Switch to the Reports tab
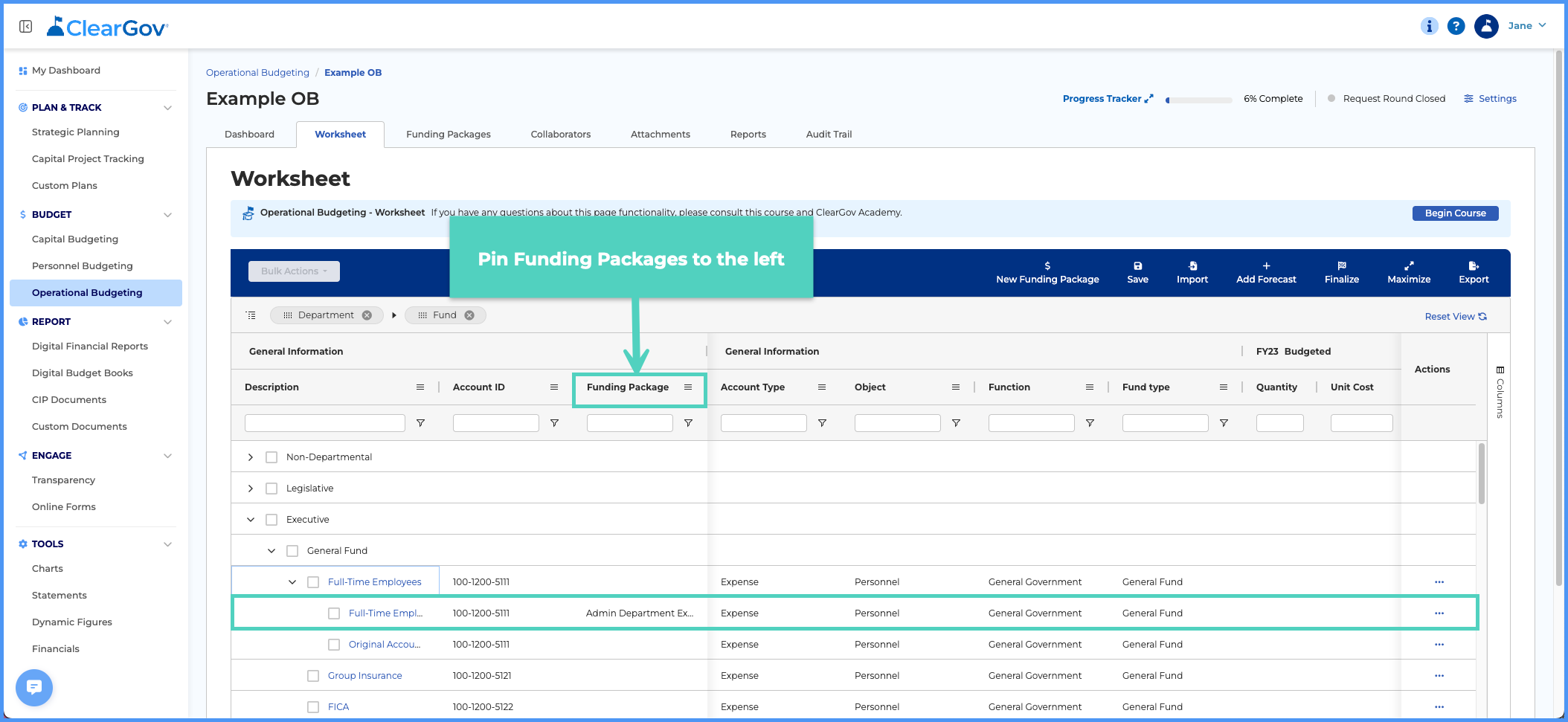The height and width of the screenshot is (722, 1568). point(748,135)
